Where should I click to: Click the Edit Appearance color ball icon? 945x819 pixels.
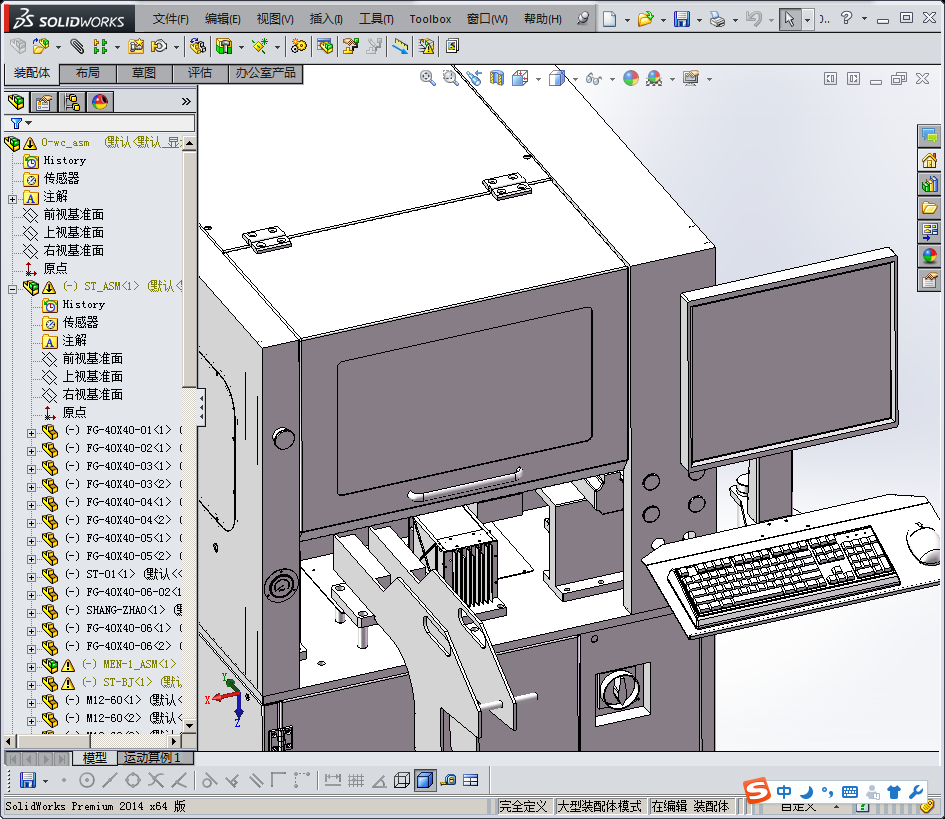[x=631, y=78]
